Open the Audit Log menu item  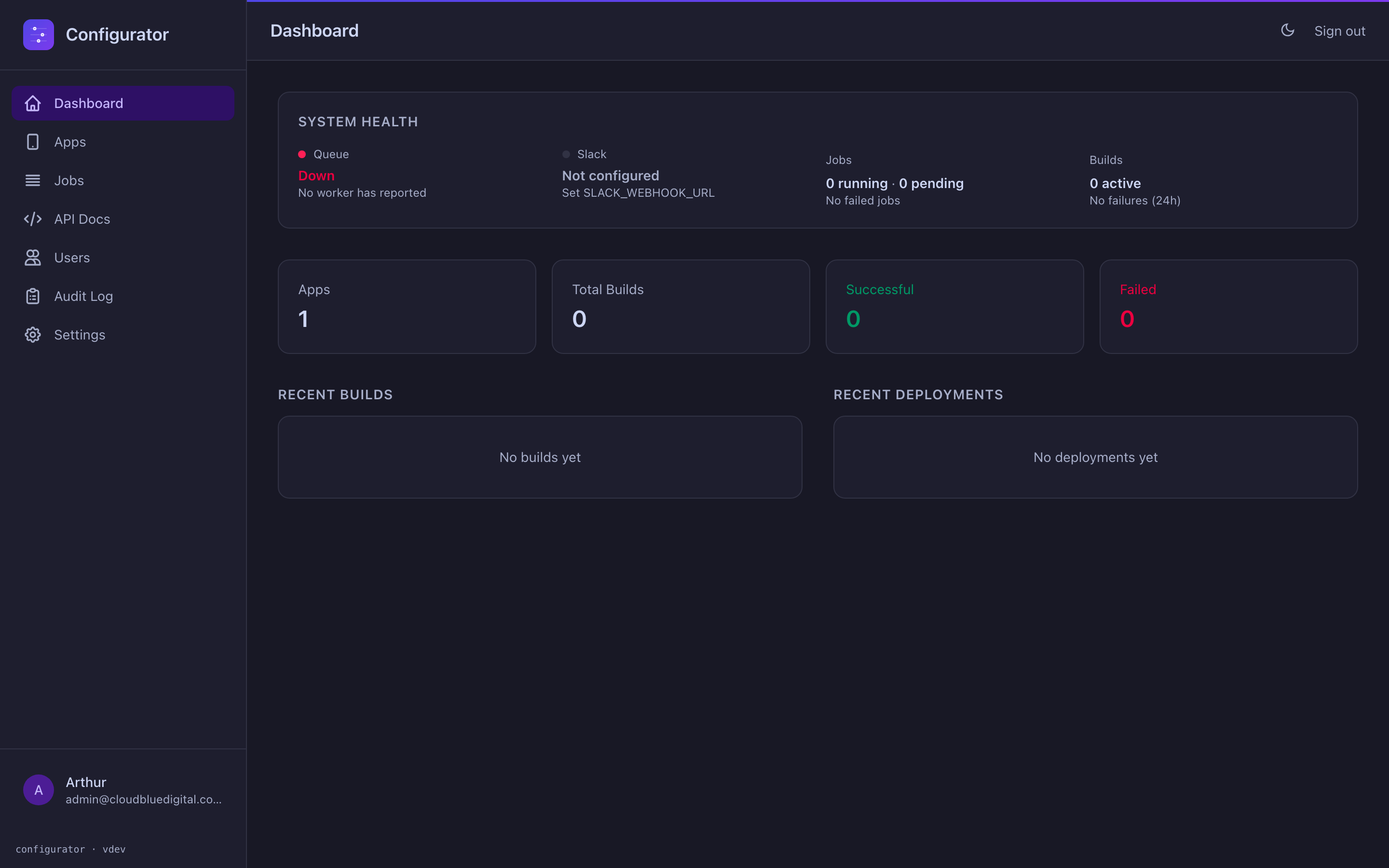point(122,296)
